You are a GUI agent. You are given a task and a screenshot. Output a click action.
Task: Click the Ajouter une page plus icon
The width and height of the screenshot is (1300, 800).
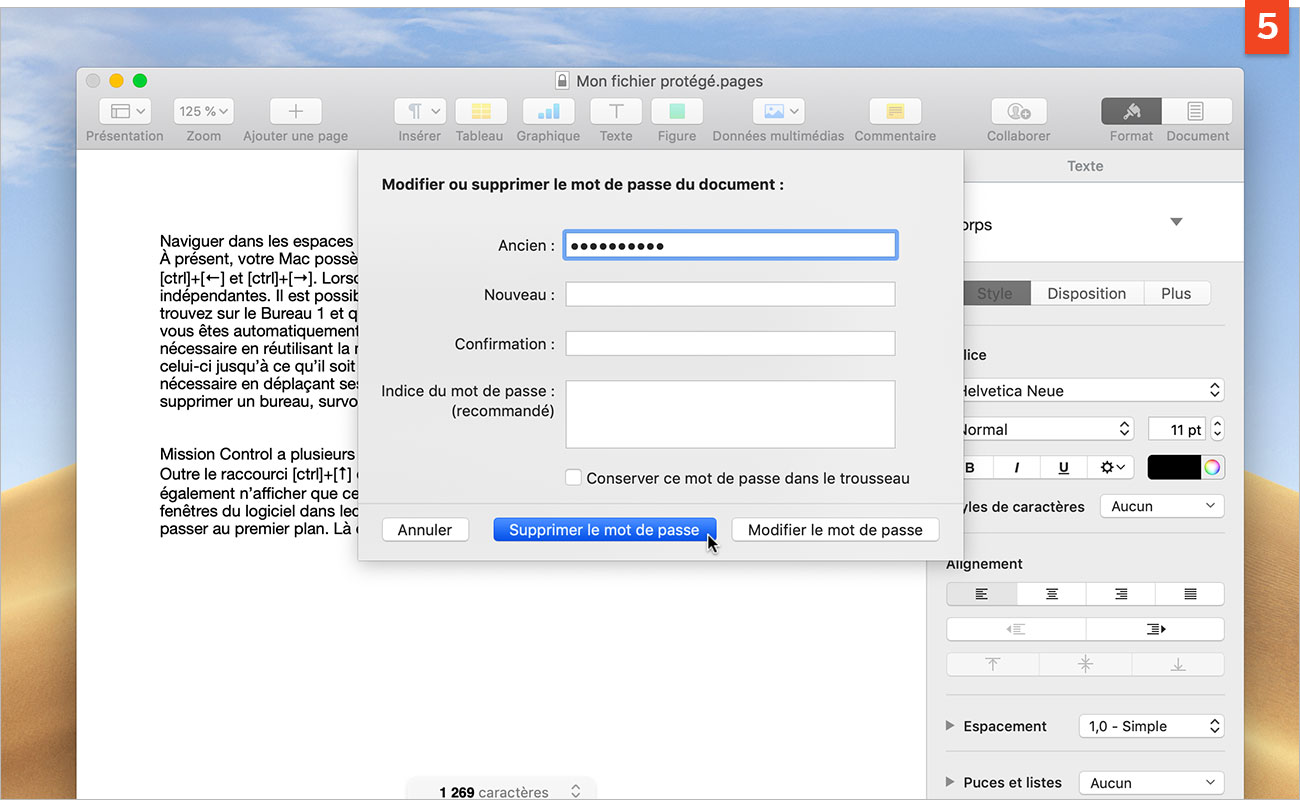(295, 111)
